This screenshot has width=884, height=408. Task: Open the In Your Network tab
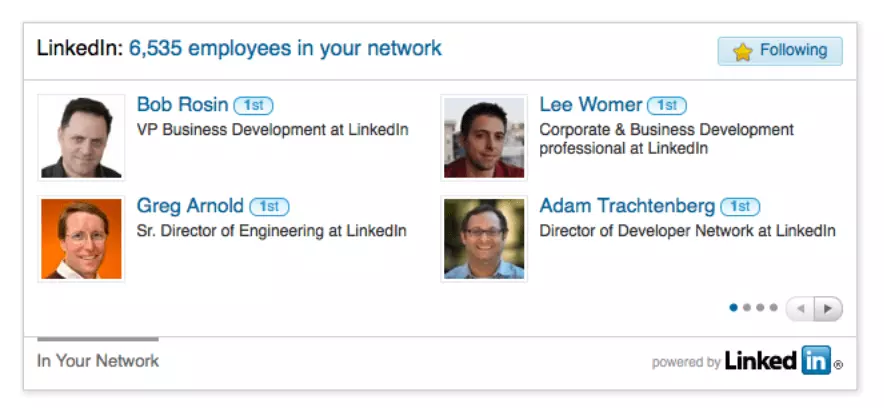click(x=98, y=361)
